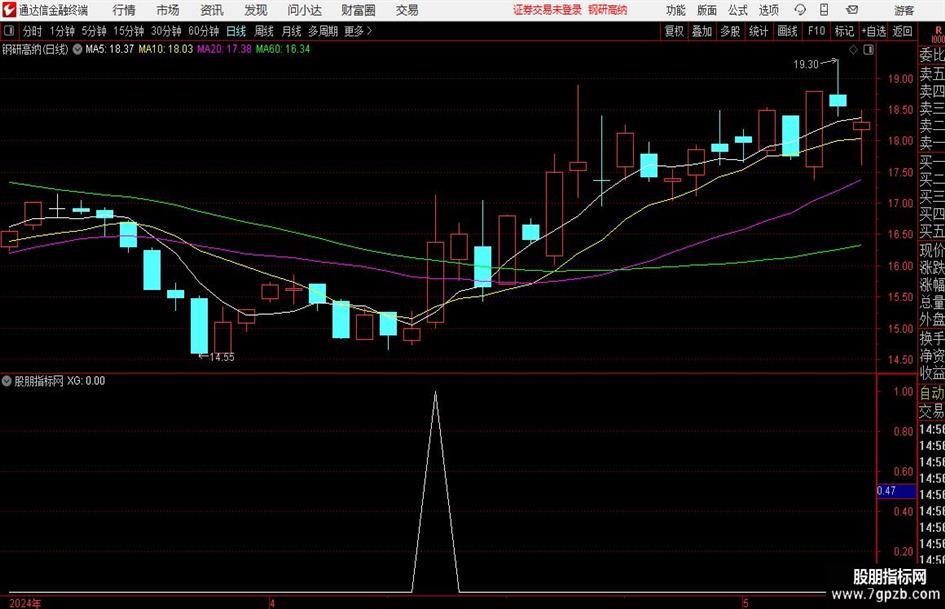
Task: Open the 市场 menu
Action: pos(168,10)
